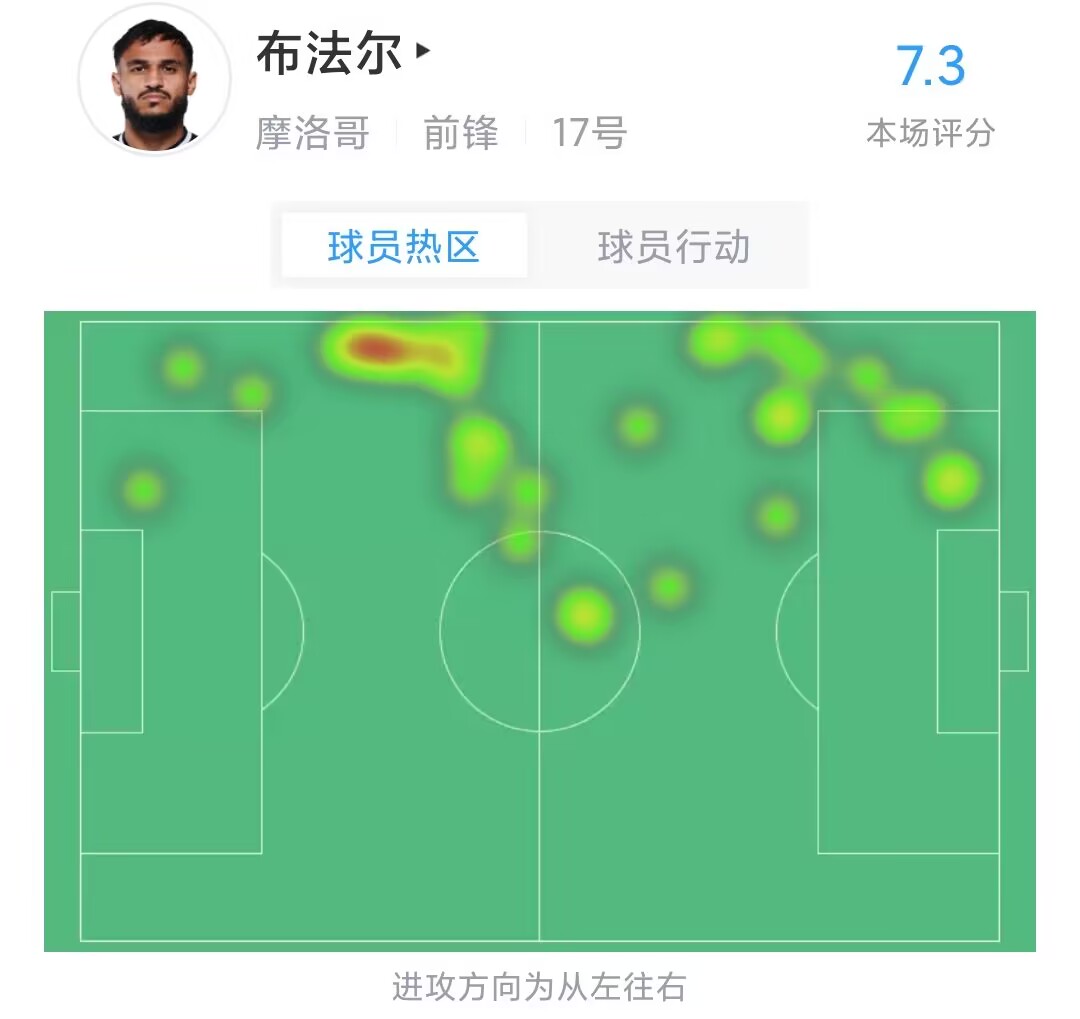Open player name 布法尔
The height and width of the screenshot is (1019, 1080).
[x=329, y=53]
